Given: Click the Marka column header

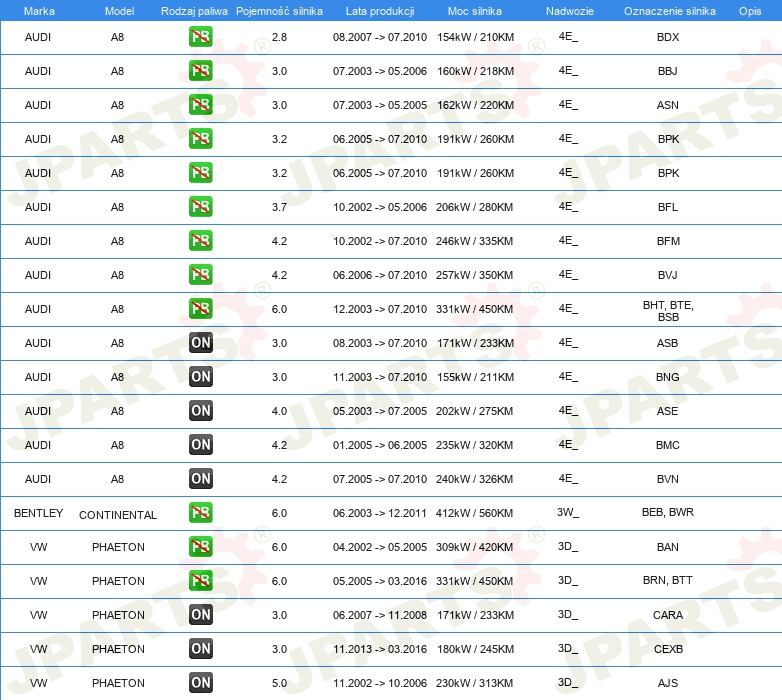Looking at the screenshot, I should point(39,11).
